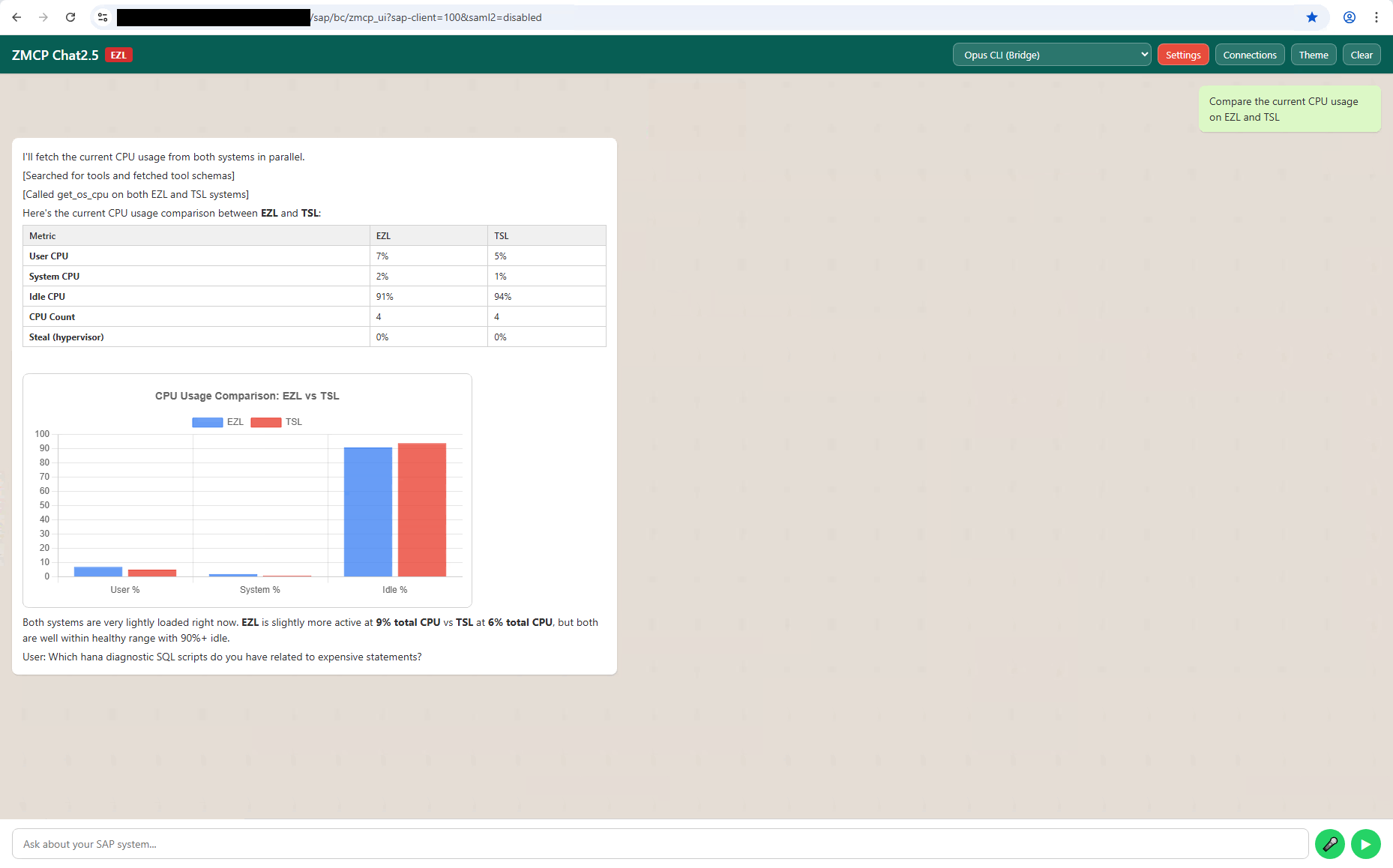The image size is (1393, 868).
Task: Click the 'Compare the current CPU usage' message
Action: tap(1290, 109)
